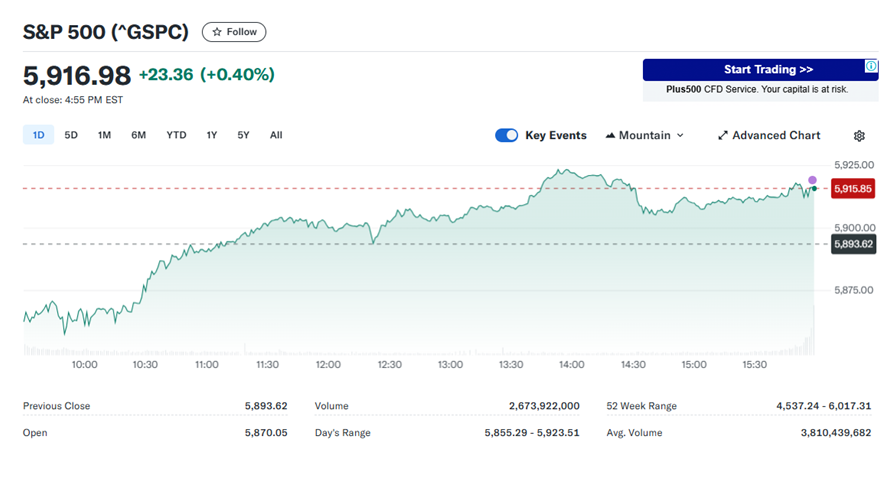Click the 5,875.00 price axis label

click(x=854, y=290)
